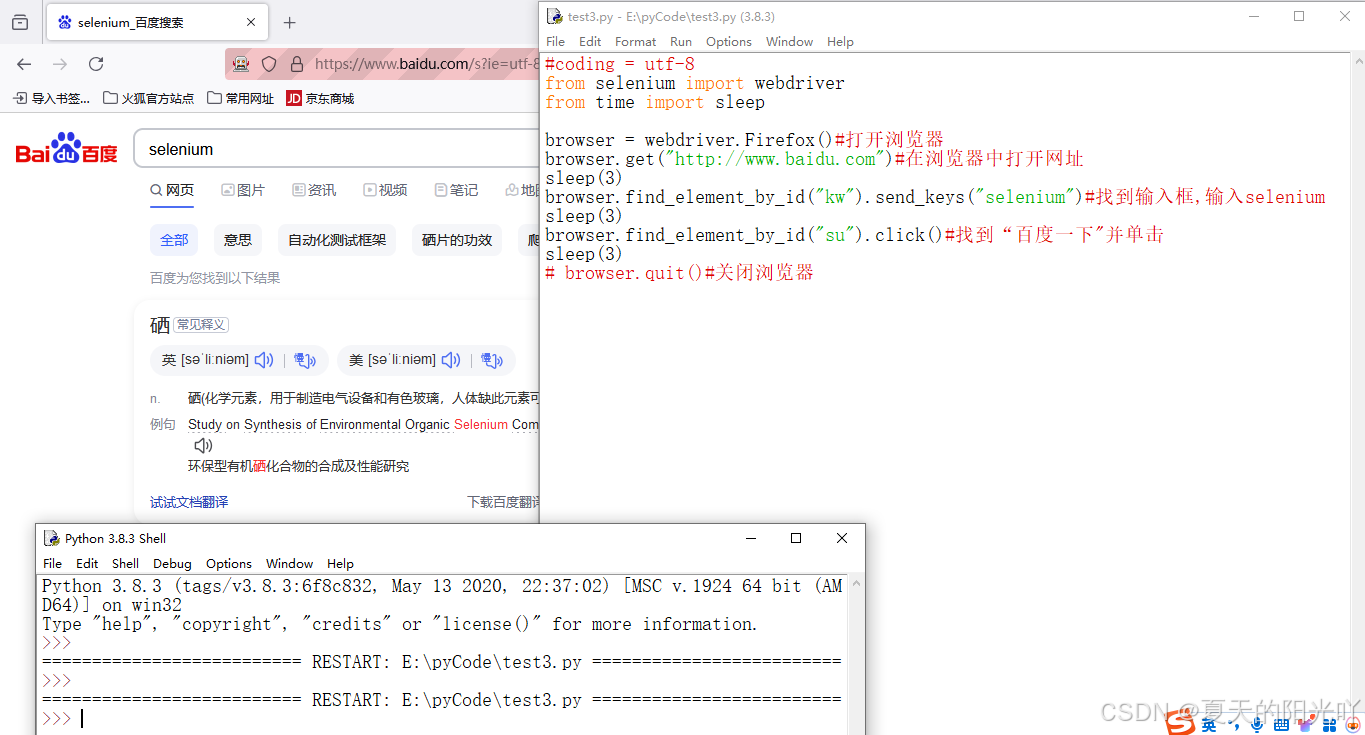Click the Baidu logo
This screenshot has width=1365, height=735.
[66, 149]
